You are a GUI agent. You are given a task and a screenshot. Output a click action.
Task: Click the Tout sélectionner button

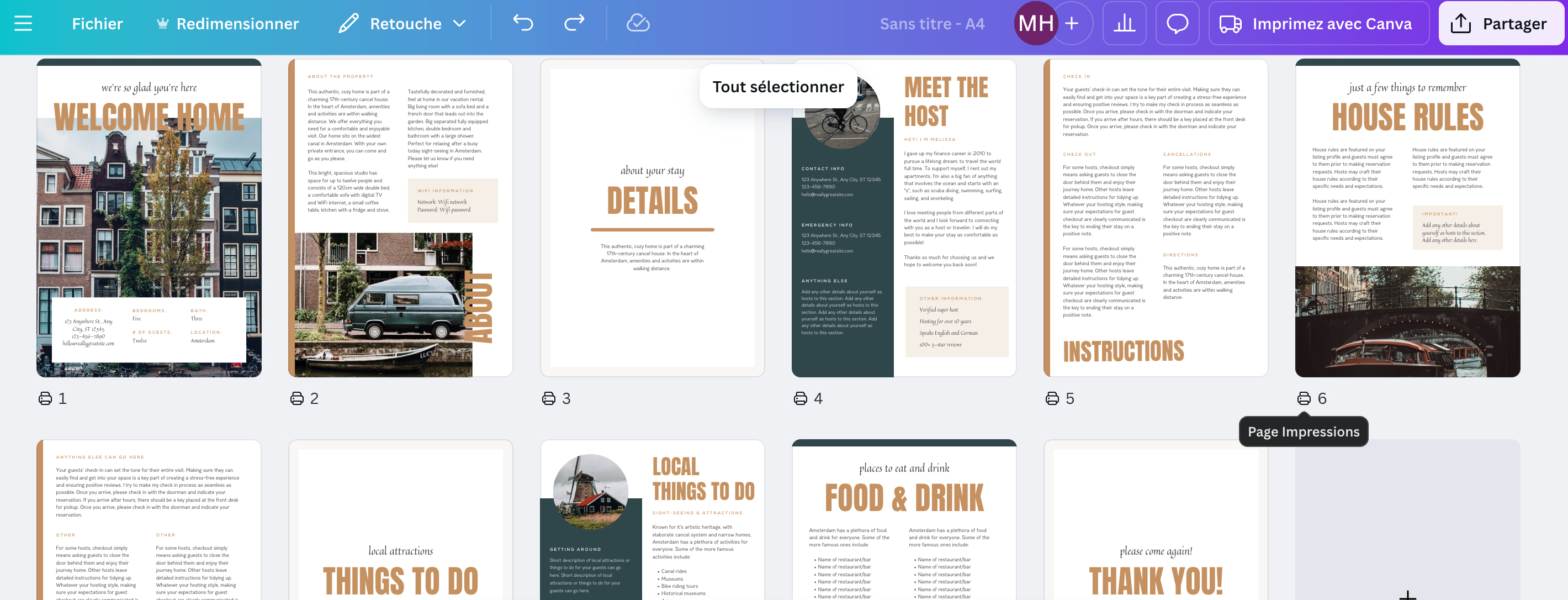click(x=779, y=86)
